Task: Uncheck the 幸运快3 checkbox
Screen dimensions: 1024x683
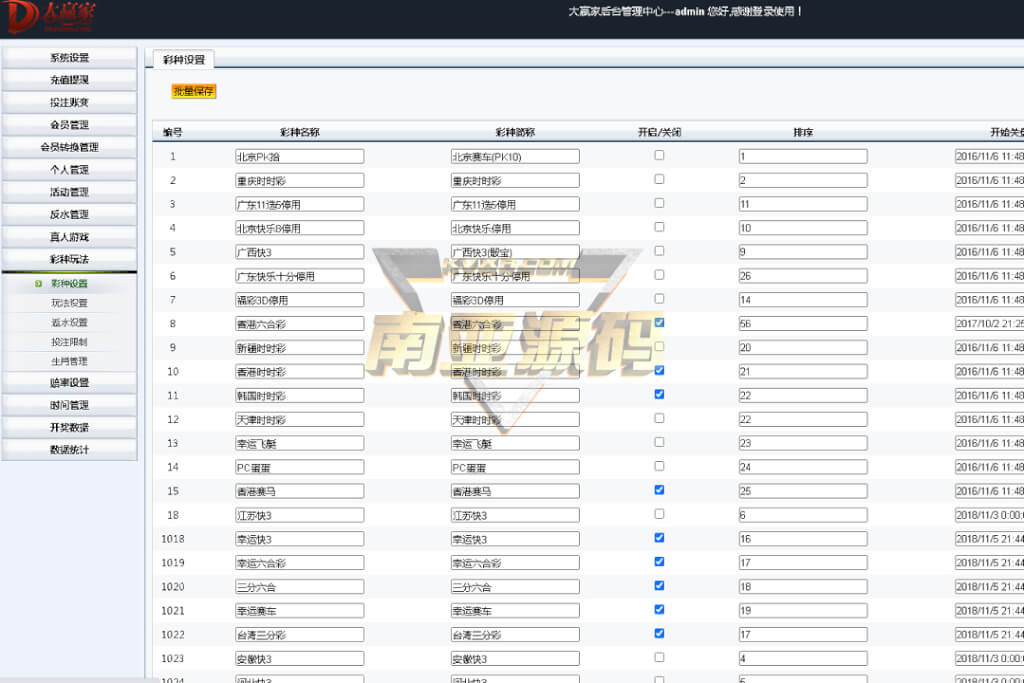Action: point(659,537)
